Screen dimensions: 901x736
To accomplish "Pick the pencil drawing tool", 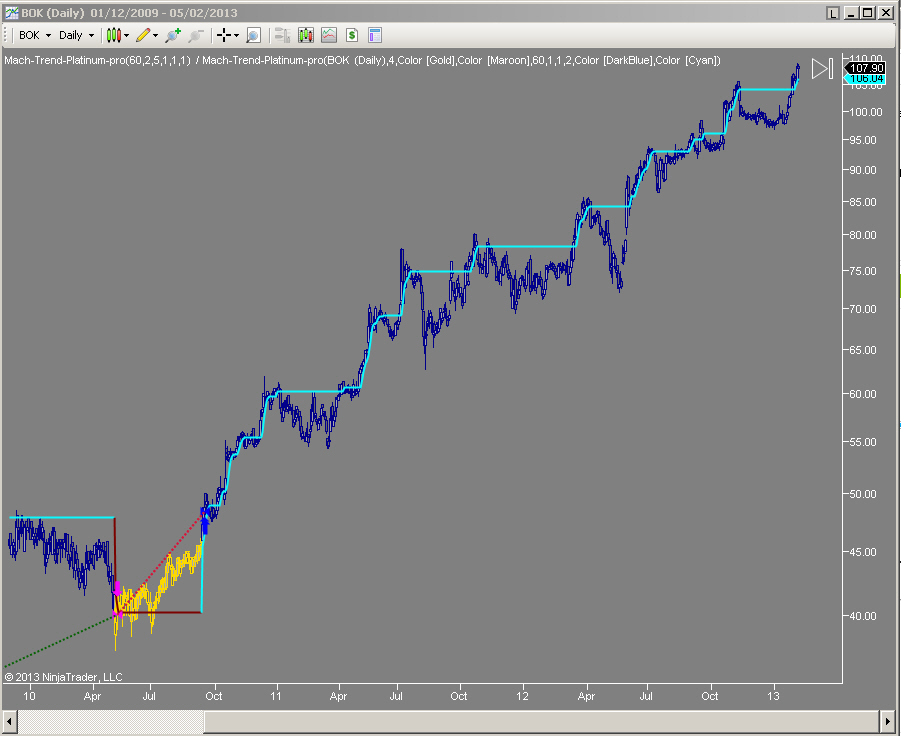I will 143,35.
